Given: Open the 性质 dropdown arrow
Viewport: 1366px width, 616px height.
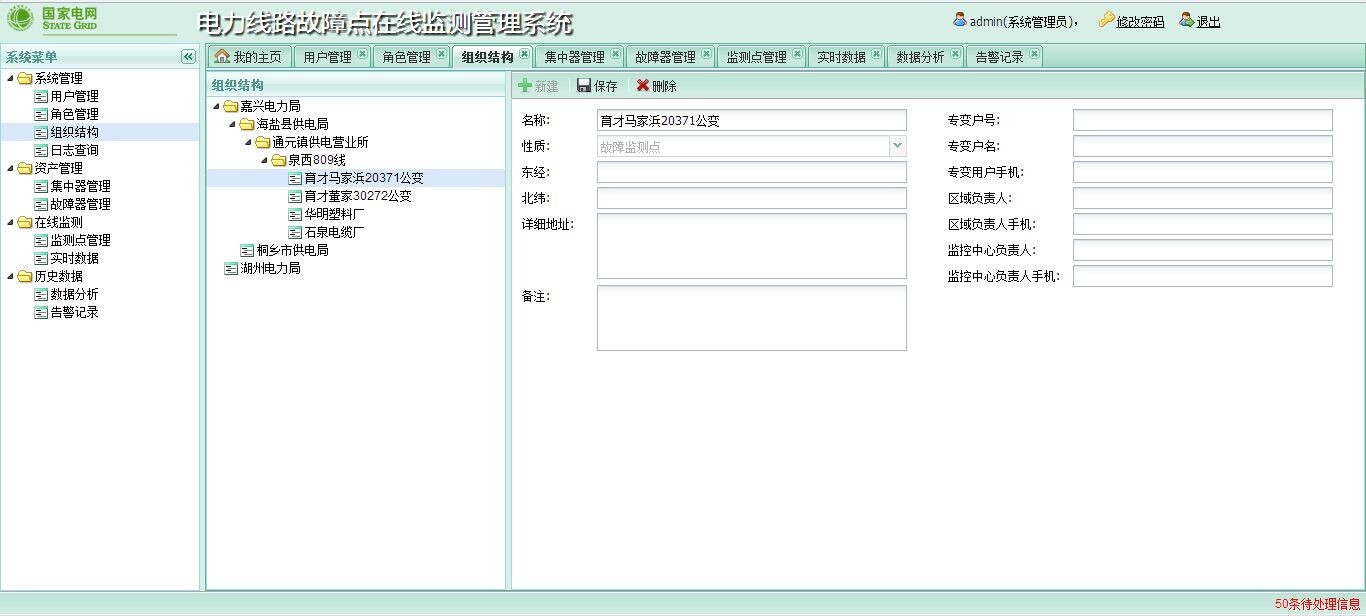Looking at the screenshot, I should click(x=897, y=146).
